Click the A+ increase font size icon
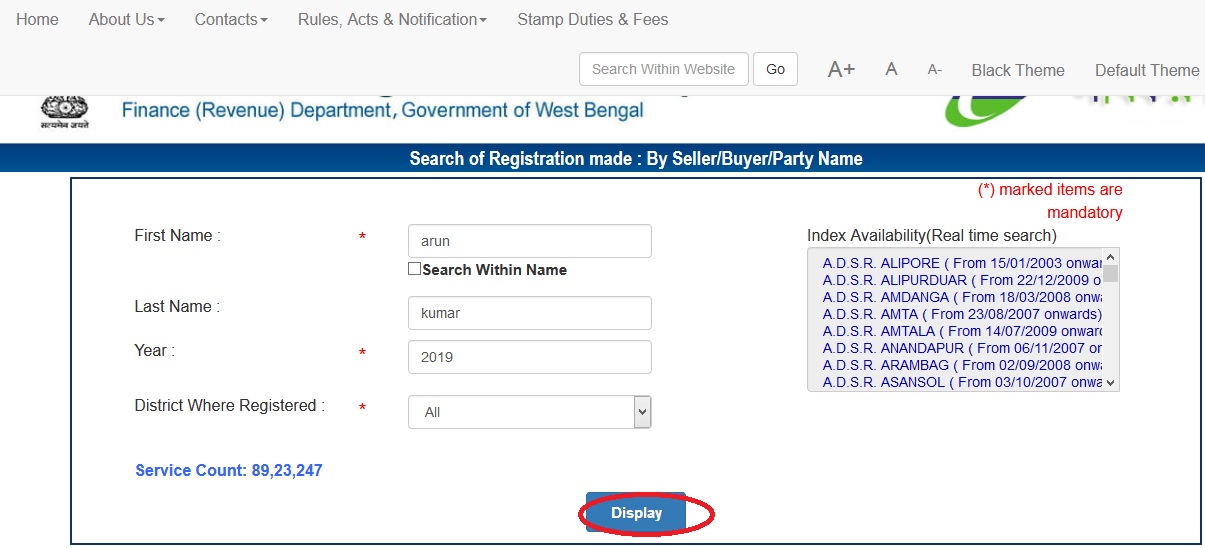The width and height of the screenshot is (1205, 548). click(841, 70)
